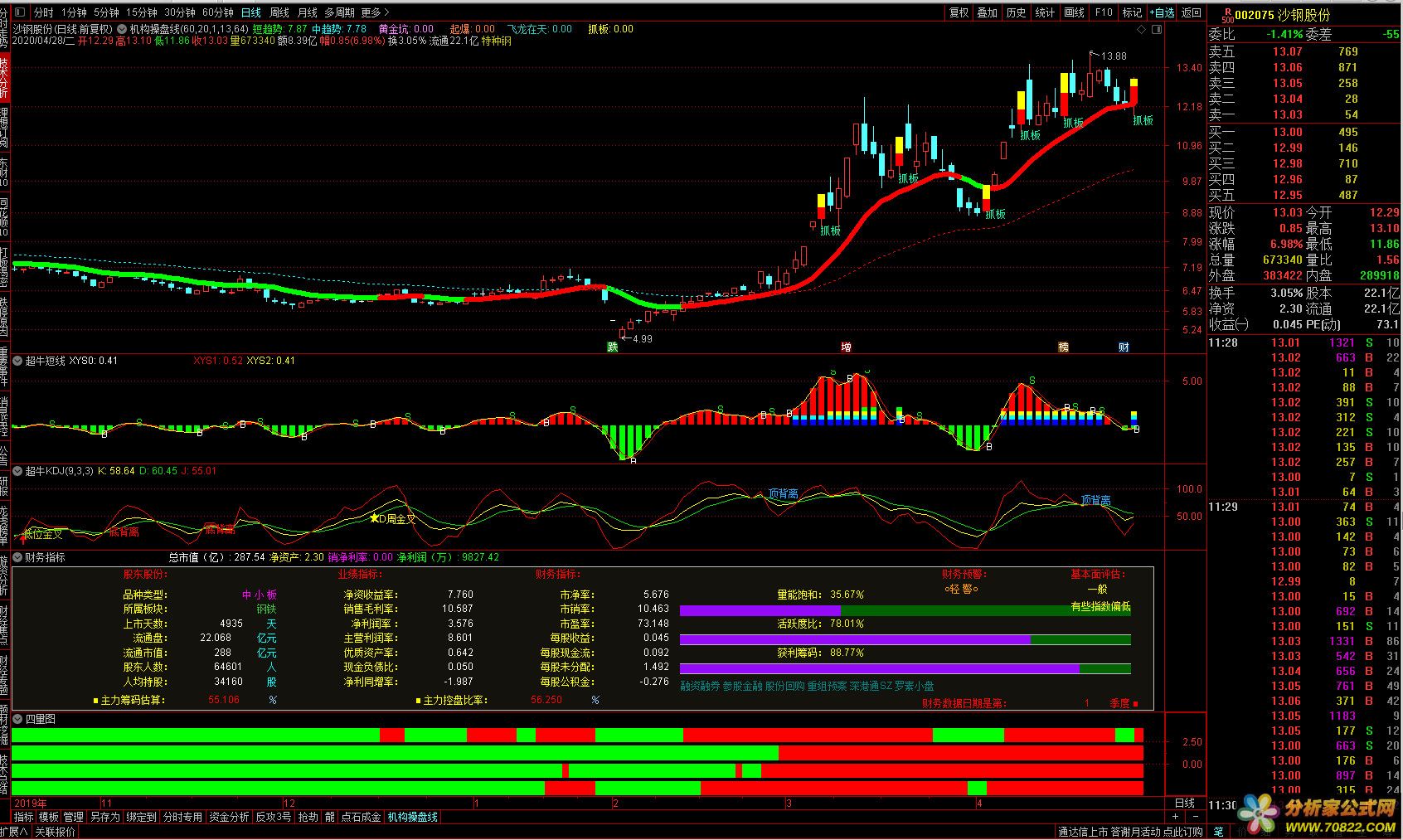The height and width of the screenshot is (840, 1403).
Task: Select the 点石成金 template
Action: tap(362, 817)
